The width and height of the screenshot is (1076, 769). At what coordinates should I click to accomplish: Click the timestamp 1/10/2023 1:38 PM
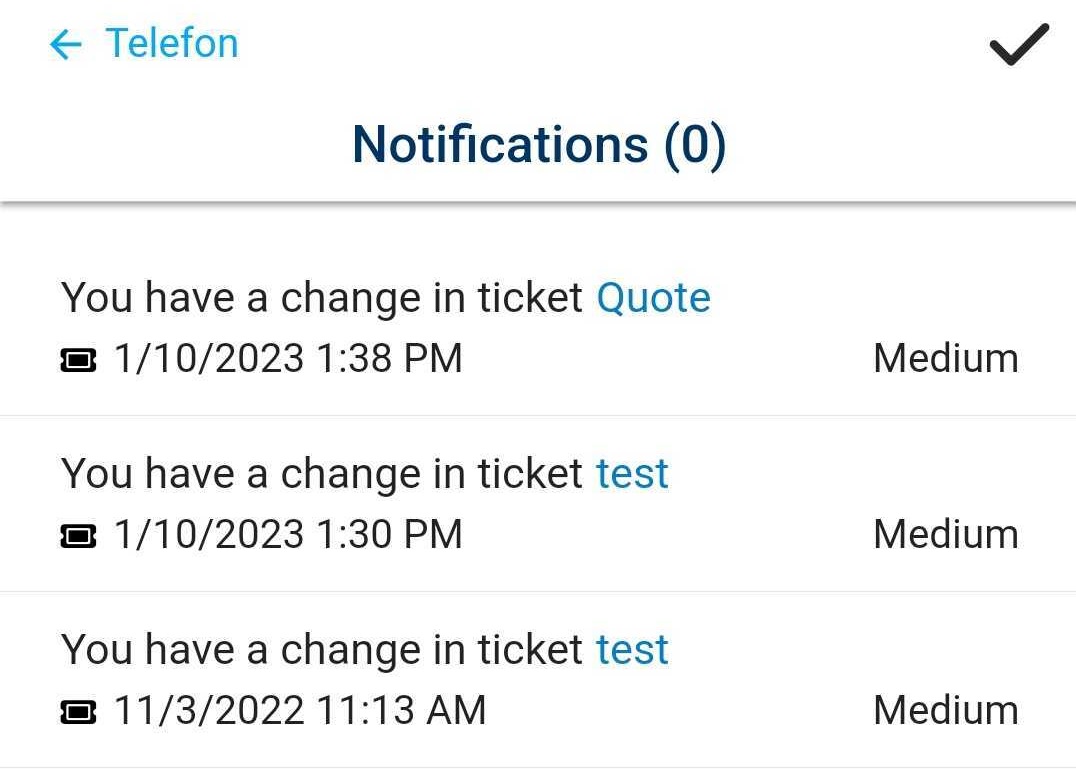pos(288,357)
